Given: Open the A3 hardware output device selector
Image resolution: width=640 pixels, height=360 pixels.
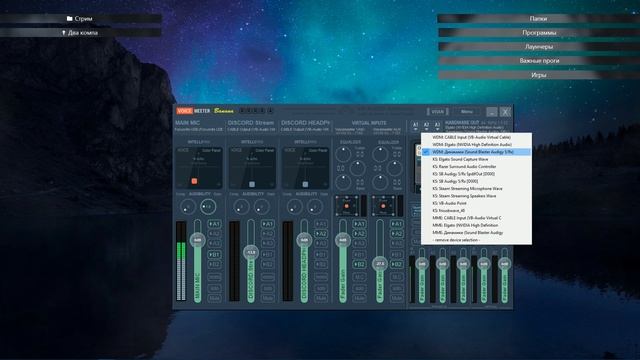Looking at the screenshot, I should 438,125.
